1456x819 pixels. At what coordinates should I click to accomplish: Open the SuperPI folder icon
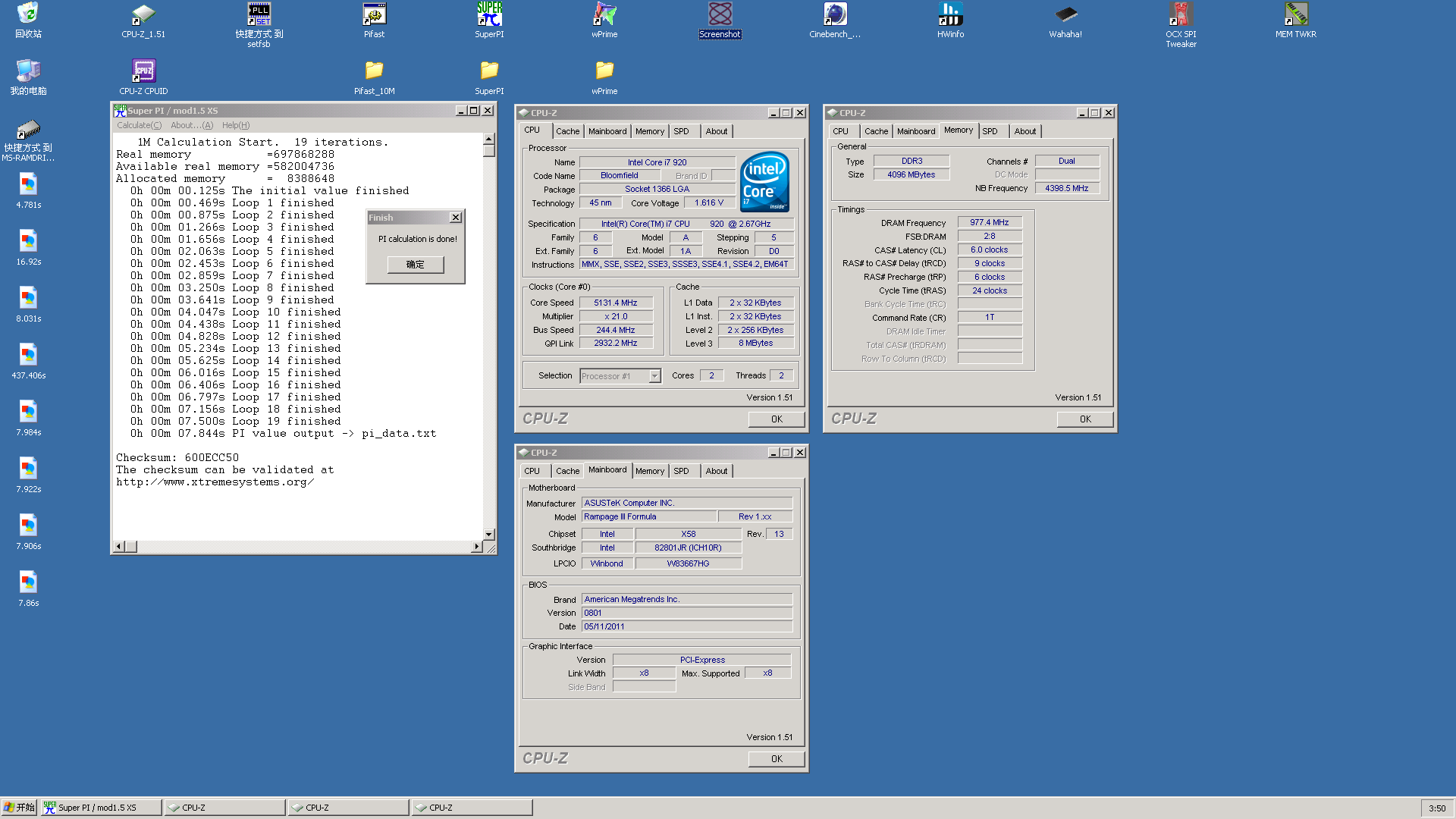click(x=489, y=77)
